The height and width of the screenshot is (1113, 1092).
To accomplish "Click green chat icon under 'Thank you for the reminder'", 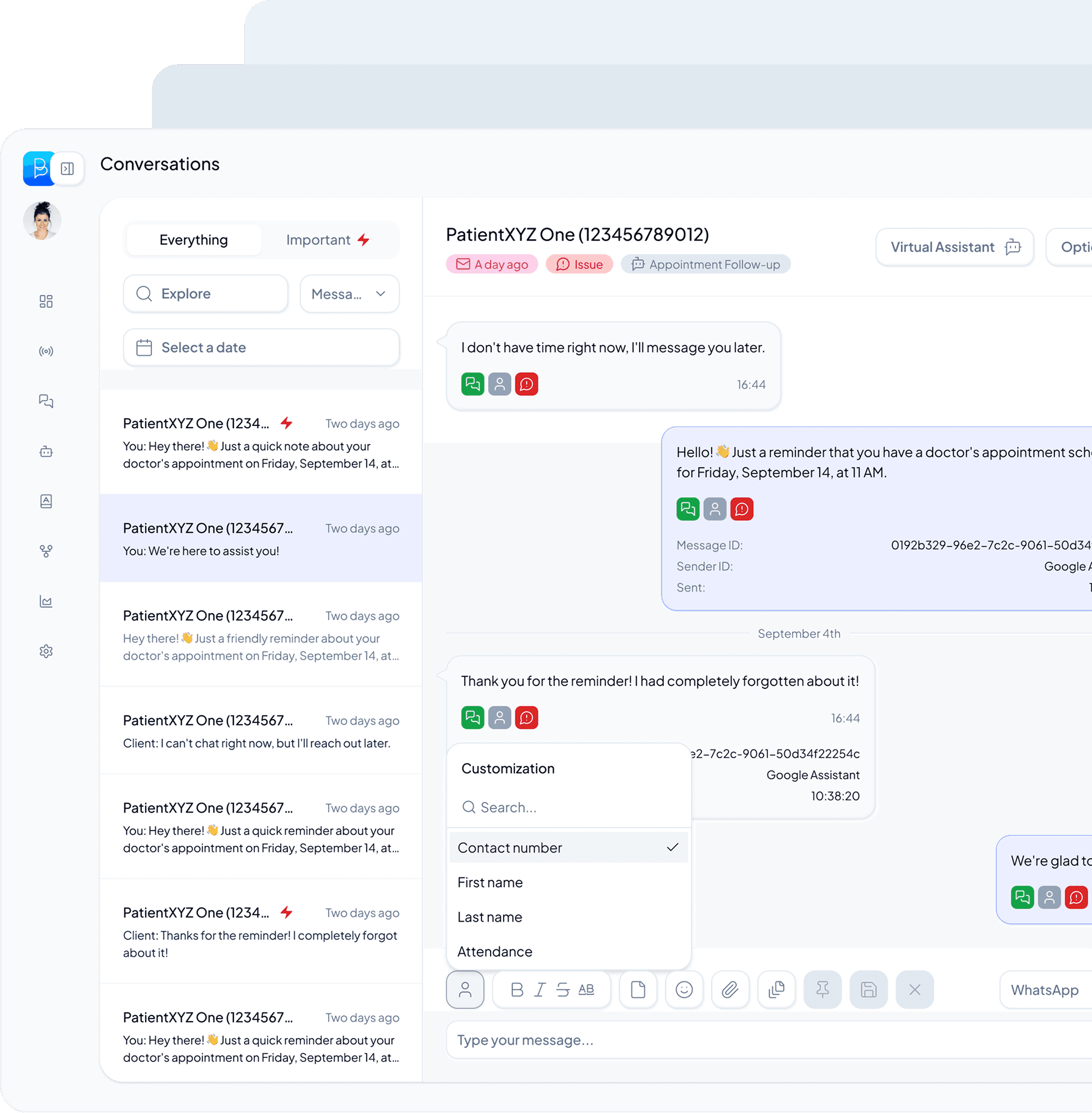I will (x=473, y=718).
